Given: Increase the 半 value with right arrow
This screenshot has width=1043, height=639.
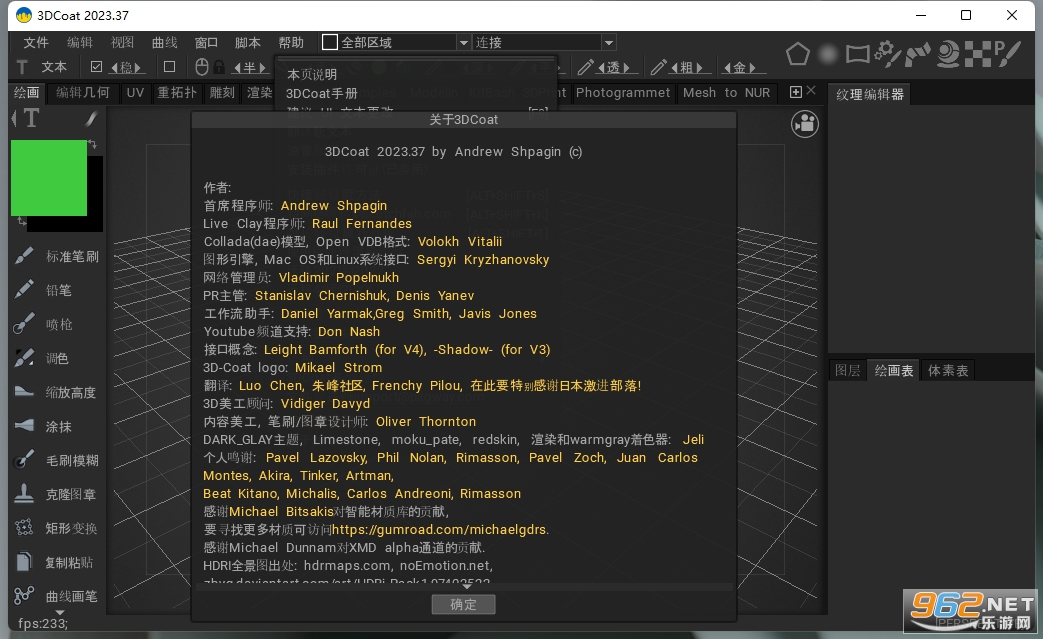Looking at the screenshot, I should pos(263,67).
